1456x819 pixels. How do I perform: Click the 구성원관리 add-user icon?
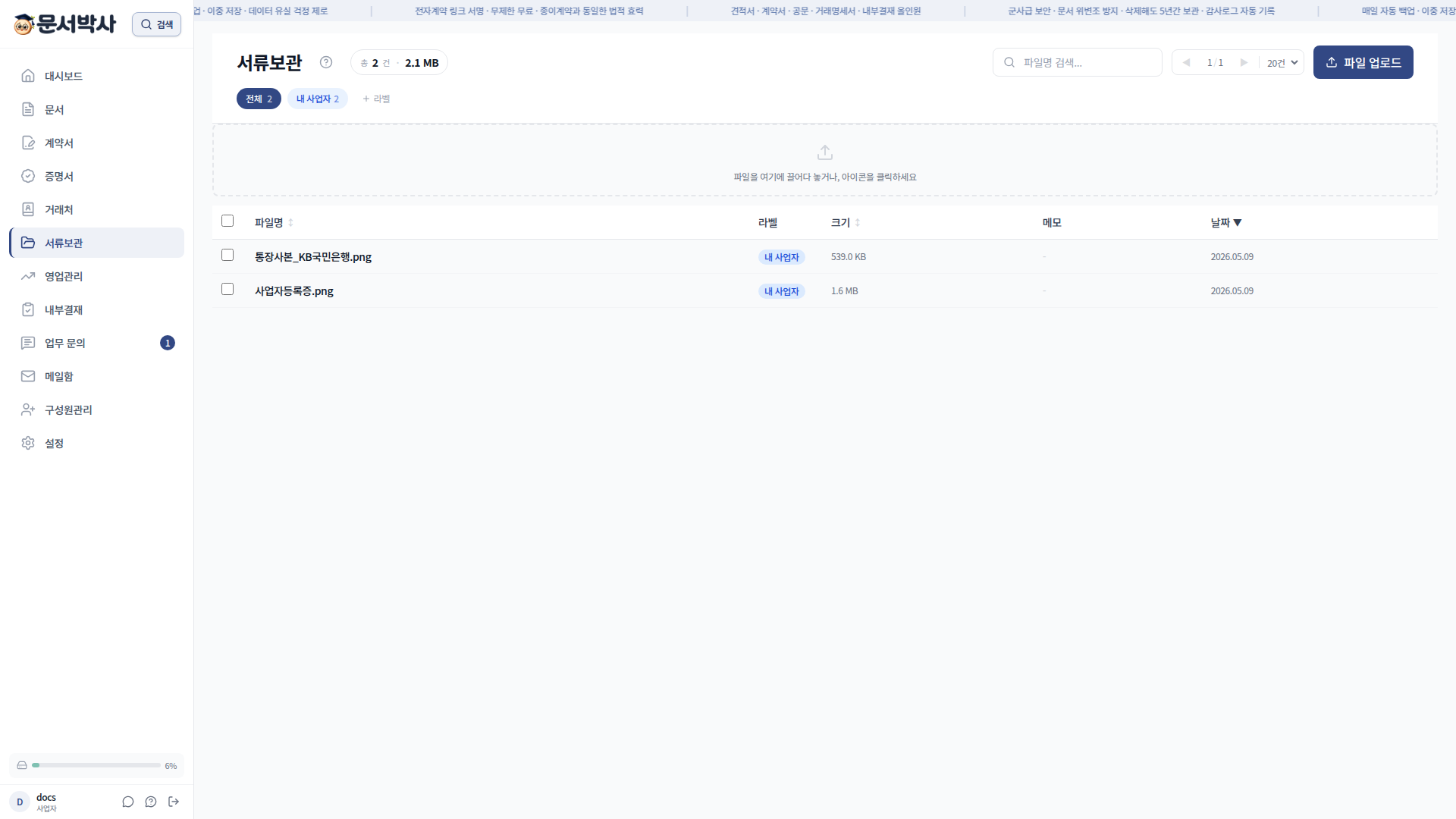(x=28, y=409)
